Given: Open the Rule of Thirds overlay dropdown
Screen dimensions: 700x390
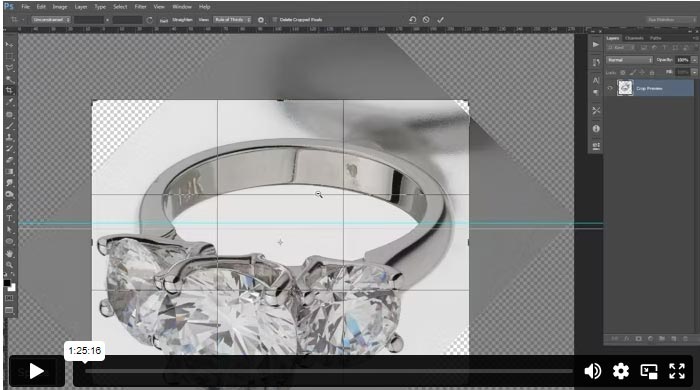Looking at the screenshot, I should point(232,20).
